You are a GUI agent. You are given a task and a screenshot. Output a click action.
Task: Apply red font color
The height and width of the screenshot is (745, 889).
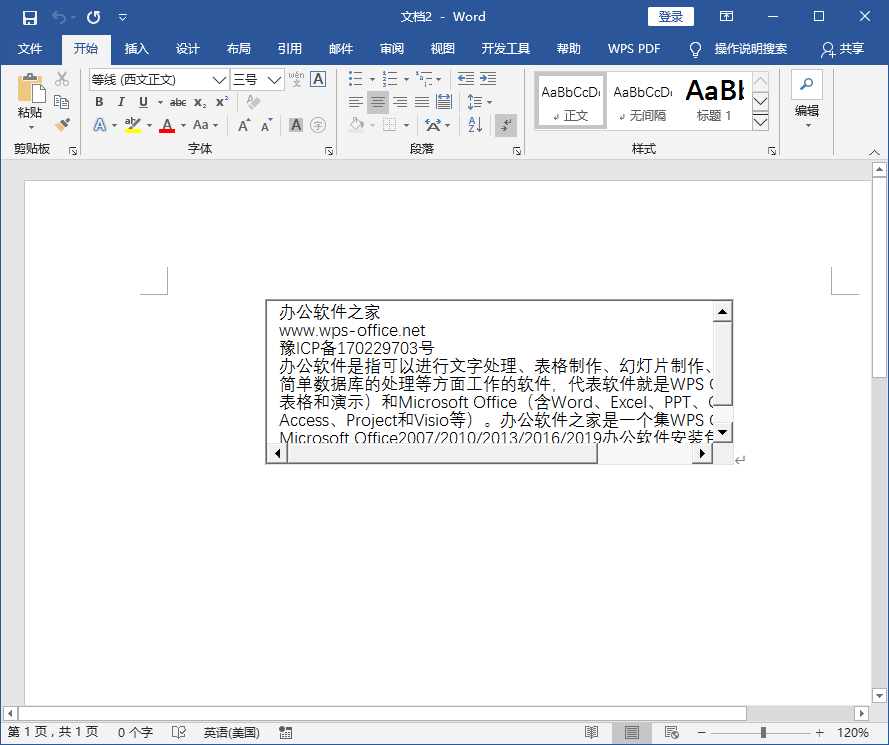click(167, 125)
